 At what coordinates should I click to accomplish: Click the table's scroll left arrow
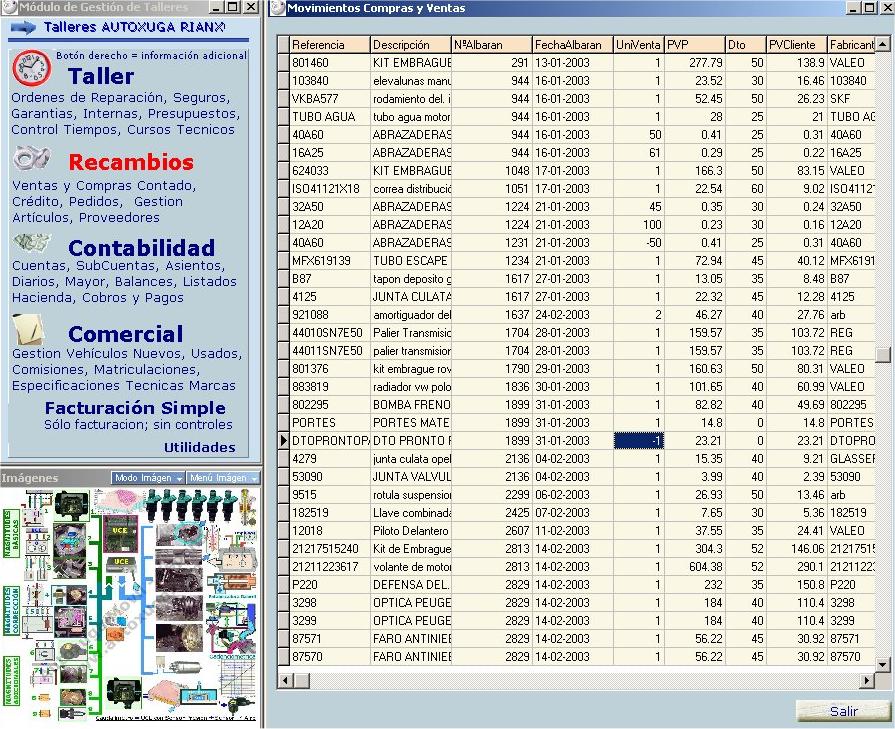coord(285,680)
